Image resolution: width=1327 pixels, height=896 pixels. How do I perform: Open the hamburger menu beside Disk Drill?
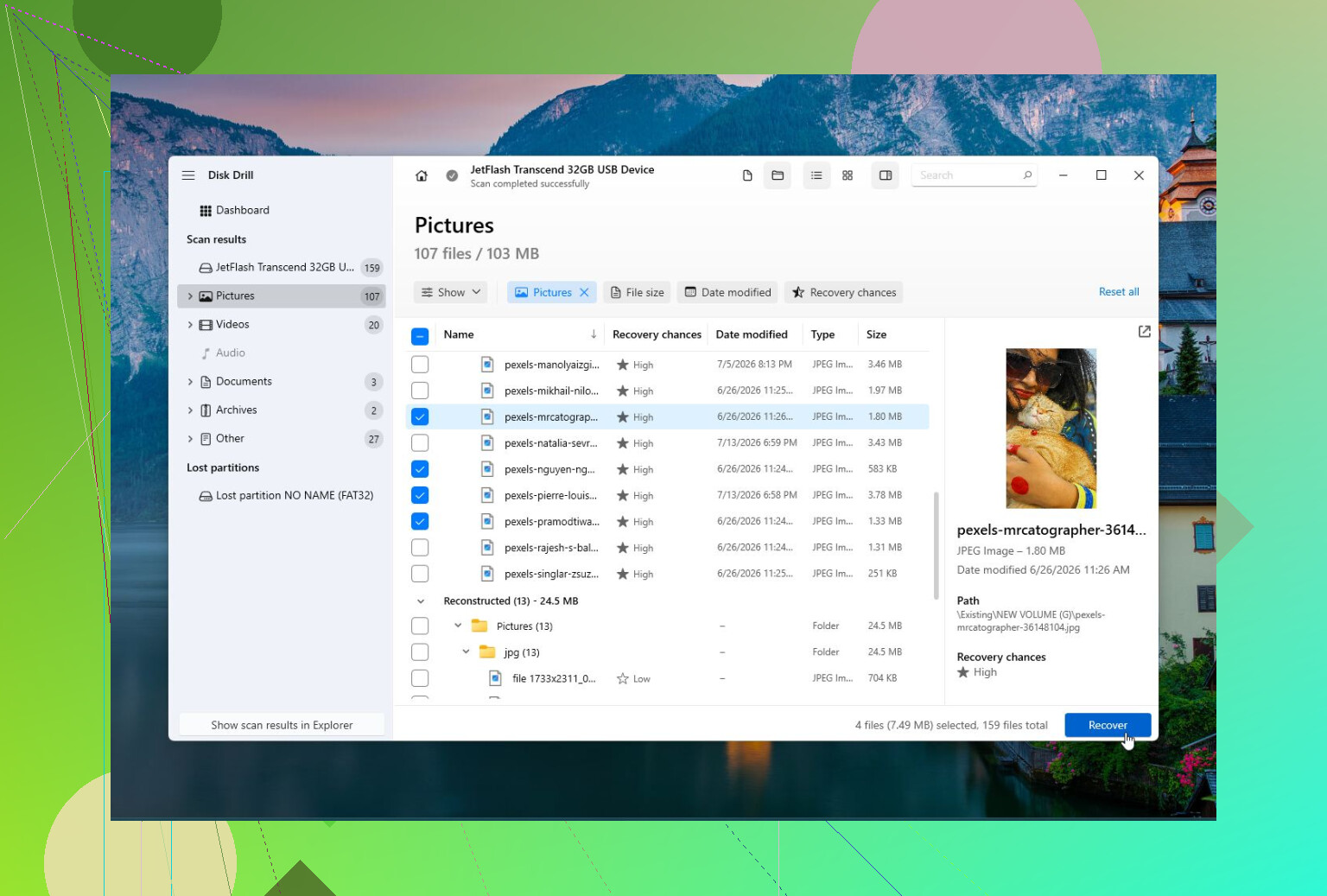(188, 175)
